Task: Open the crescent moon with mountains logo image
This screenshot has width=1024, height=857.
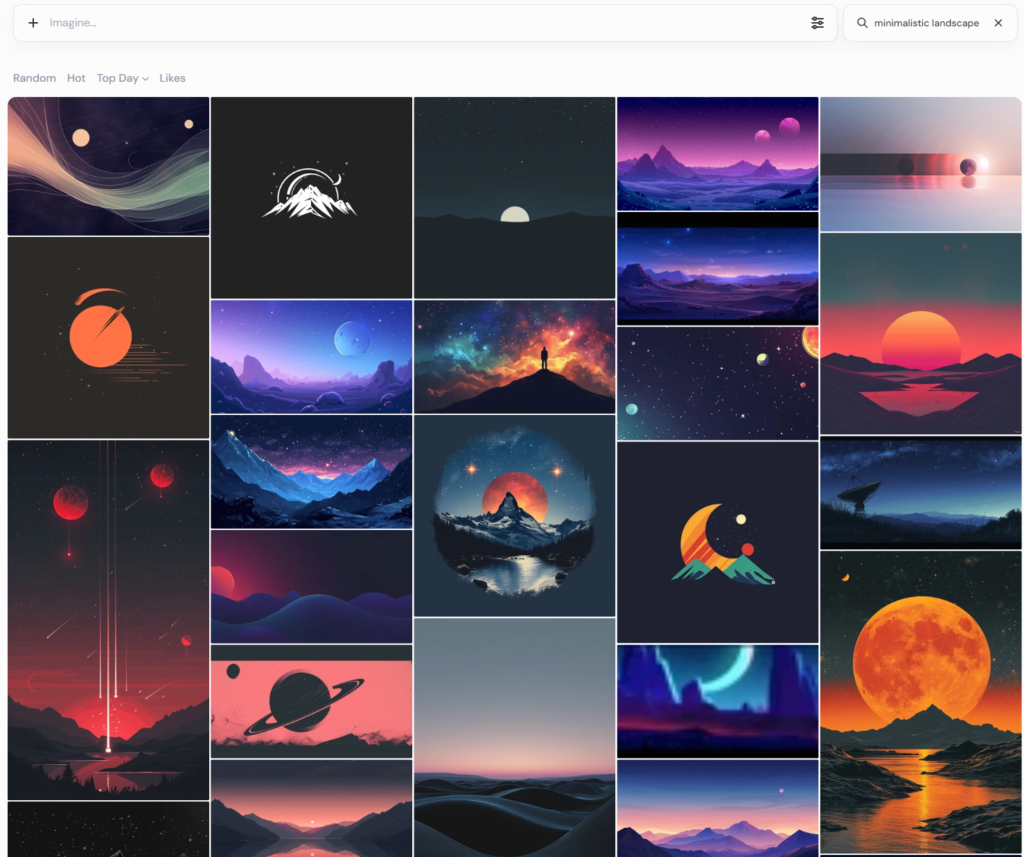Action: click(x=717, y=541)
